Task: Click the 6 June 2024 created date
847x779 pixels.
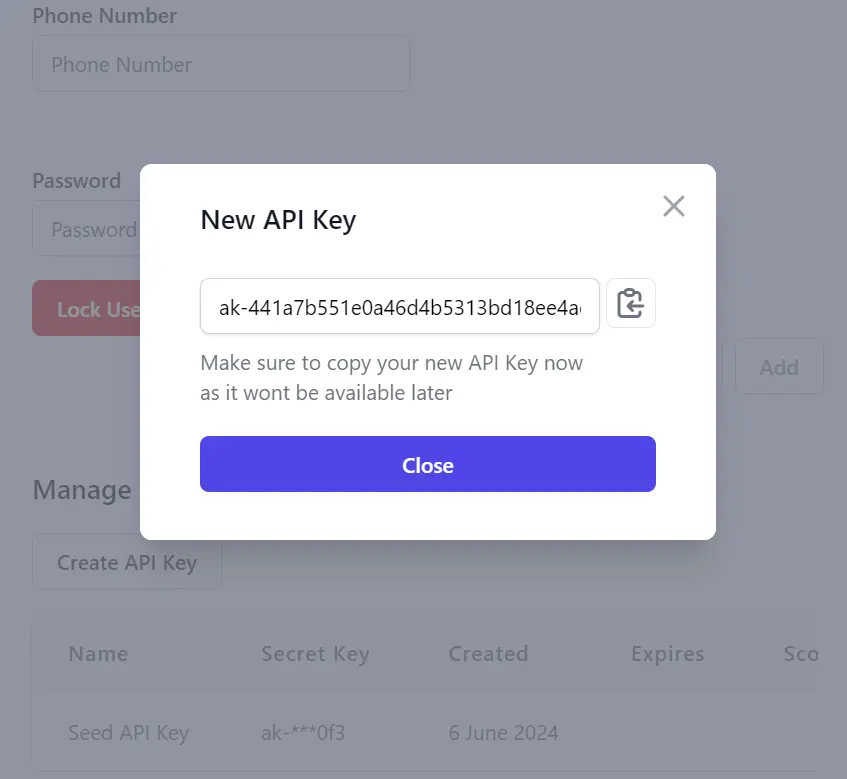Action: click(503, 732)
